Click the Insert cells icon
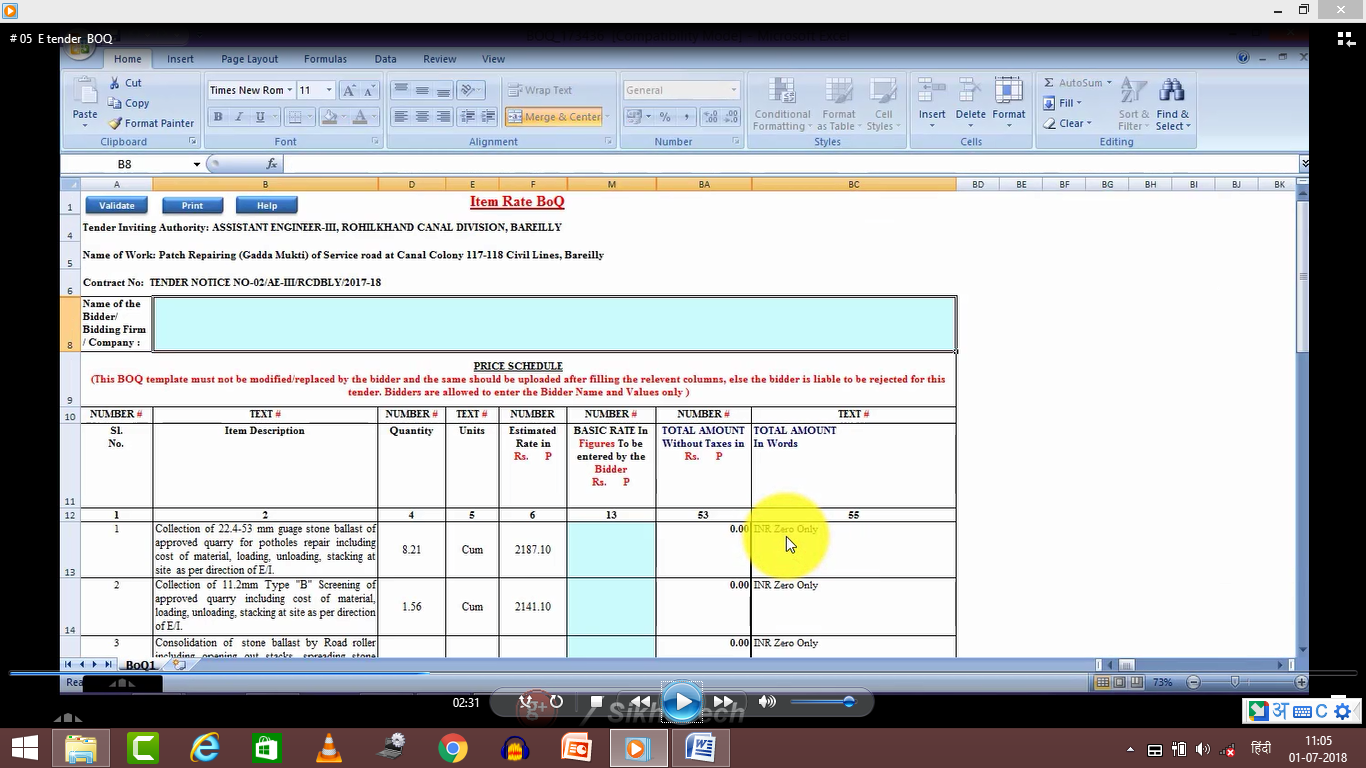Image resolution: width=1366 pixels, height=768 pixels. pos(932,91)
